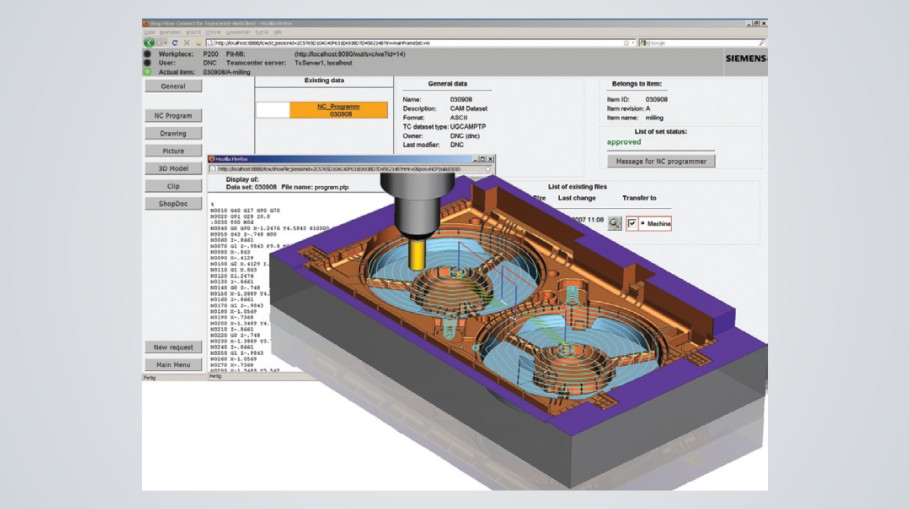Image resolution: width=910 pixels, height=509 pixels.
Task: Select the Machine radio option
Action: point(644,223)
